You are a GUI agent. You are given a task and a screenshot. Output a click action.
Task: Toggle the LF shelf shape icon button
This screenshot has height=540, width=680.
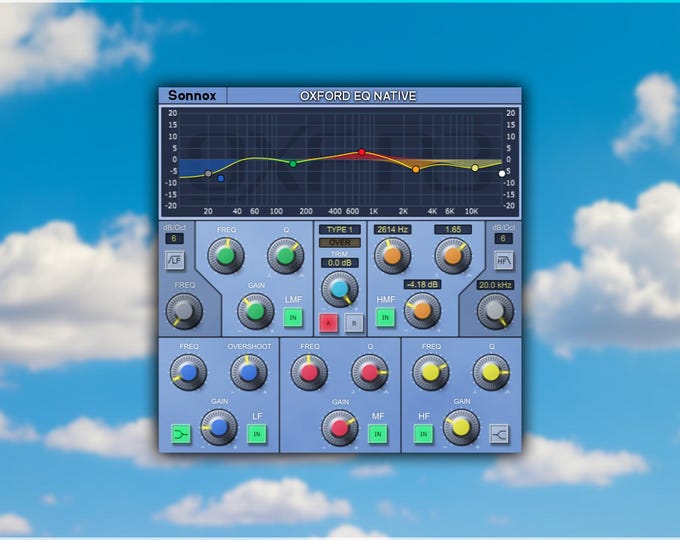click(x=181, y=434)
